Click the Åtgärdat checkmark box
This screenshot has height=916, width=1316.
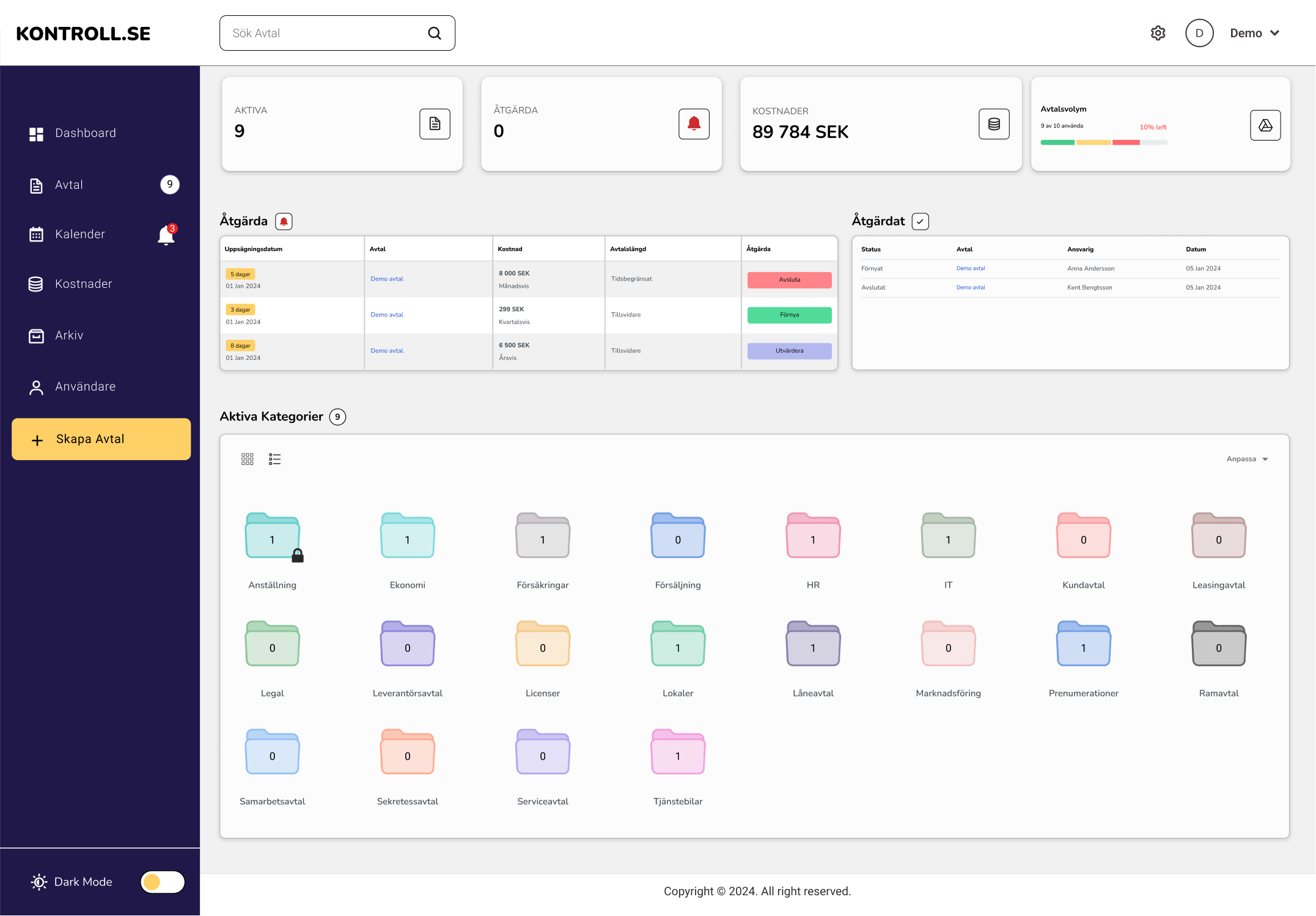[920, 221]
